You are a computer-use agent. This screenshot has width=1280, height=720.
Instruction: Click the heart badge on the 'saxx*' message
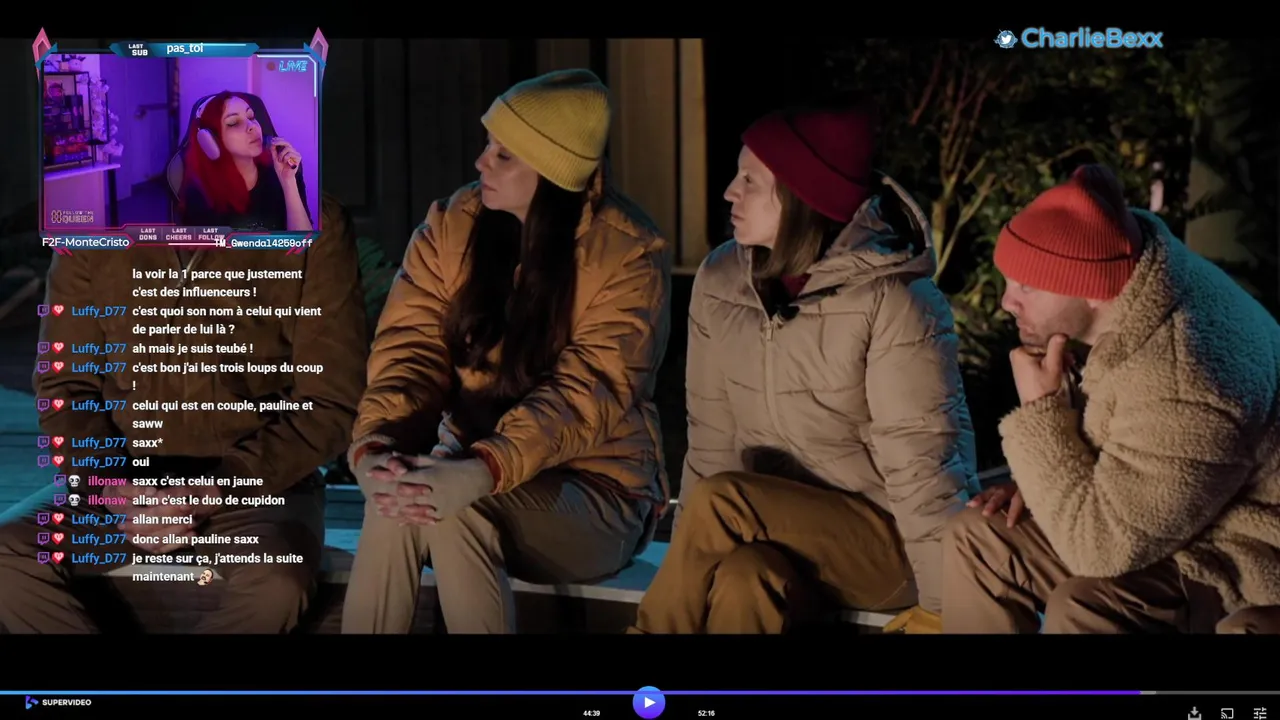click(58, 442)
